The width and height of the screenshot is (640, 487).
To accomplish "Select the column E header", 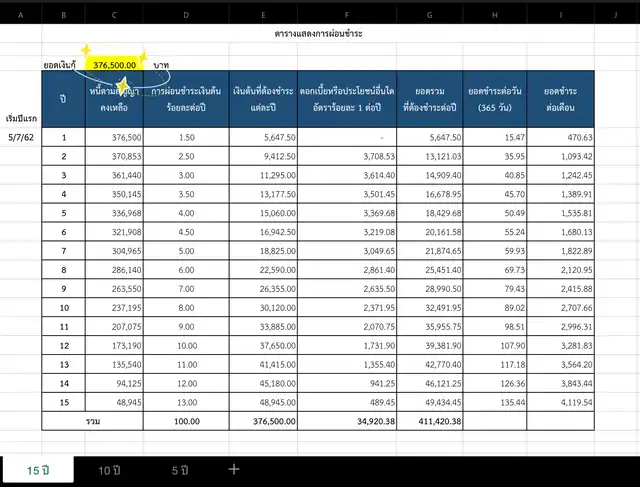I will [x=264, y=15].
